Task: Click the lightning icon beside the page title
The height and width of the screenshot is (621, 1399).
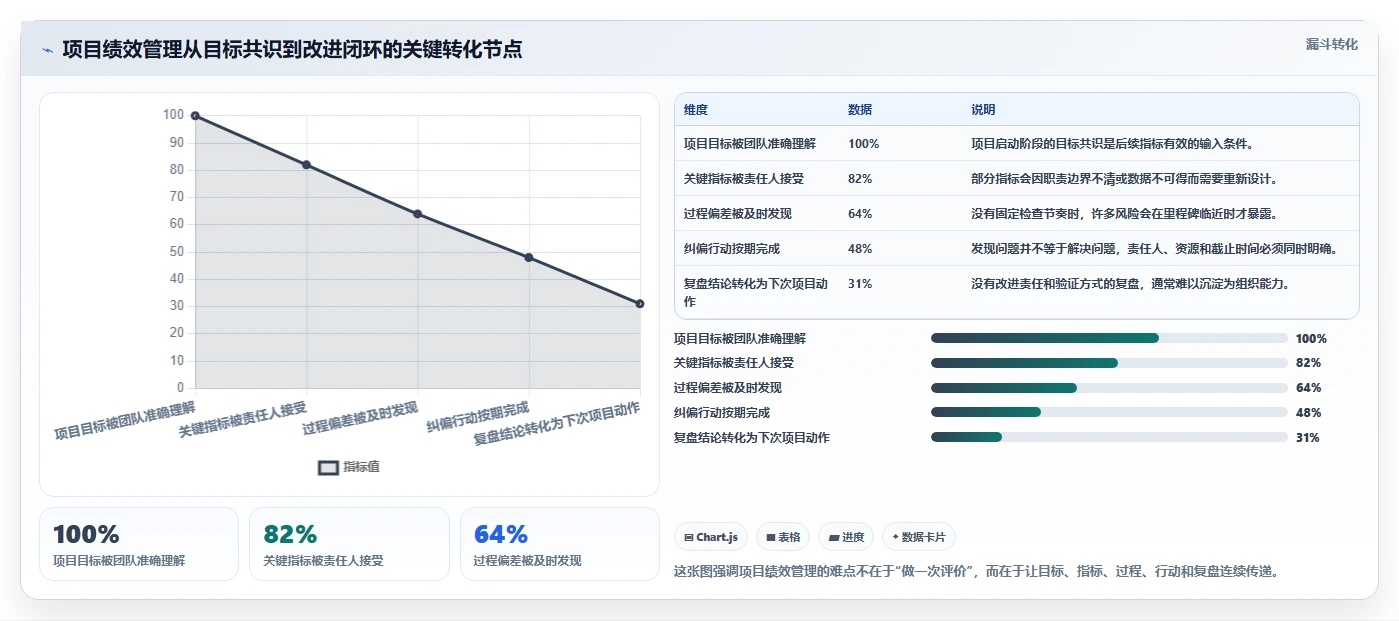Action: click(47, 50)
